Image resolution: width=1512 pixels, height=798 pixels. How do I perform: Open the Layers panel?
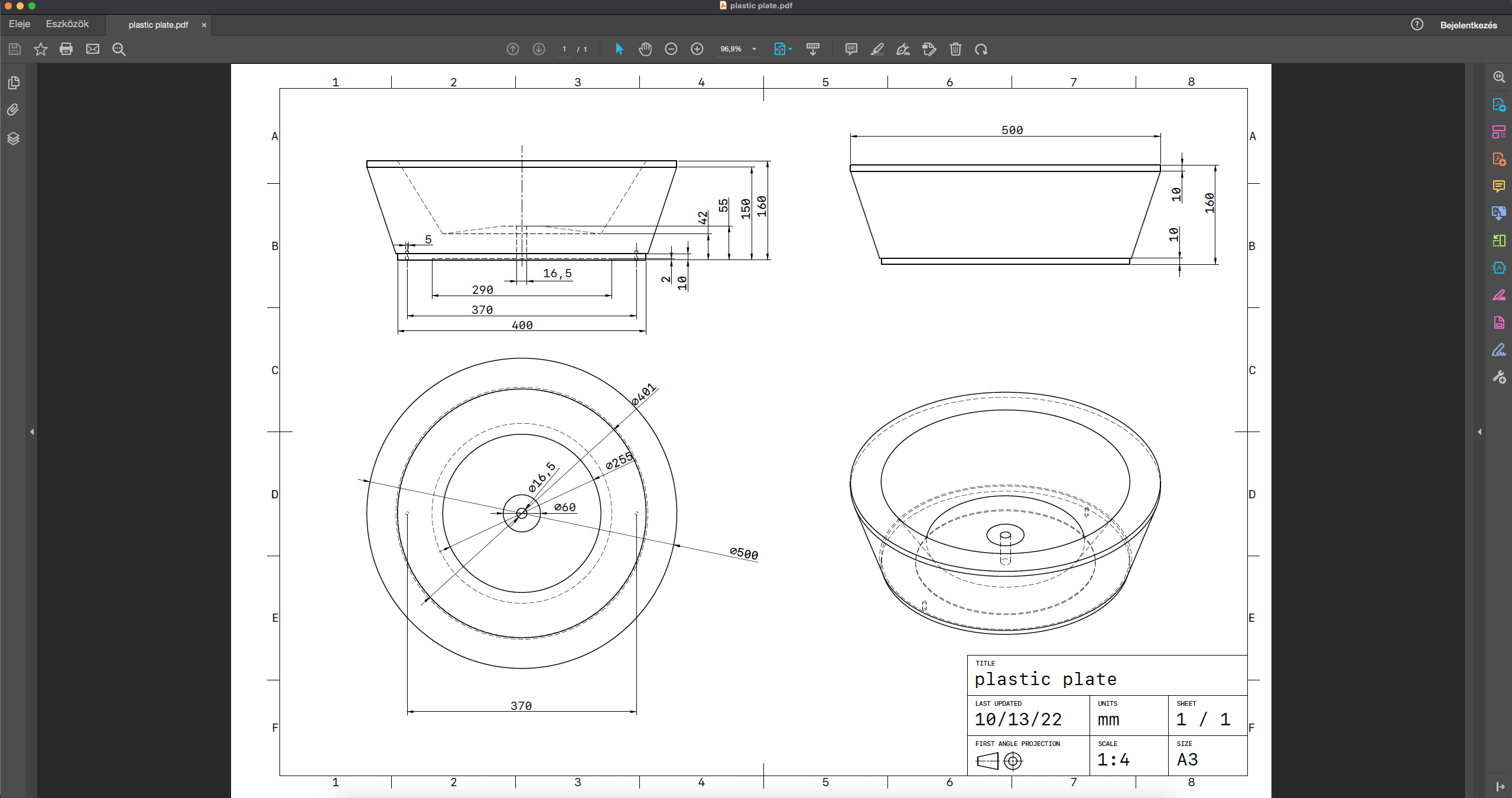[x=13, y=139]
